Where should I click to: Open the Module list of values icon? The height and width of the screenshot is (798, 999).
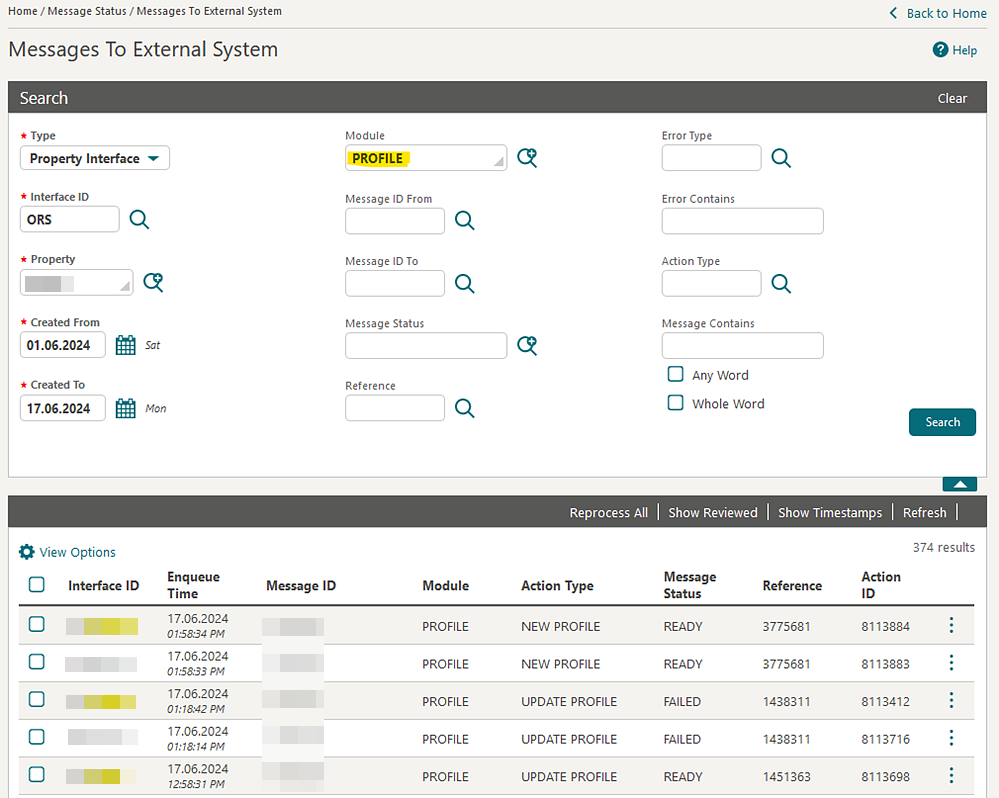click(x=527, y=157)
